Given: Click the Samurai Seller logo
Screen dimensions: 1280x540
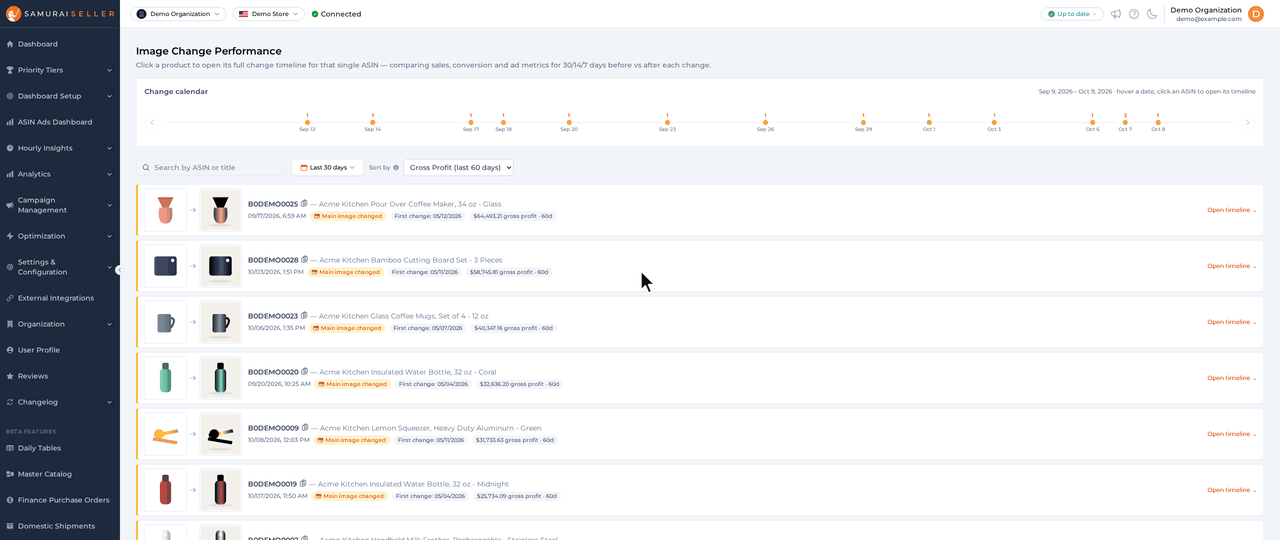Looking at the screenshot, I should [62, 14].
